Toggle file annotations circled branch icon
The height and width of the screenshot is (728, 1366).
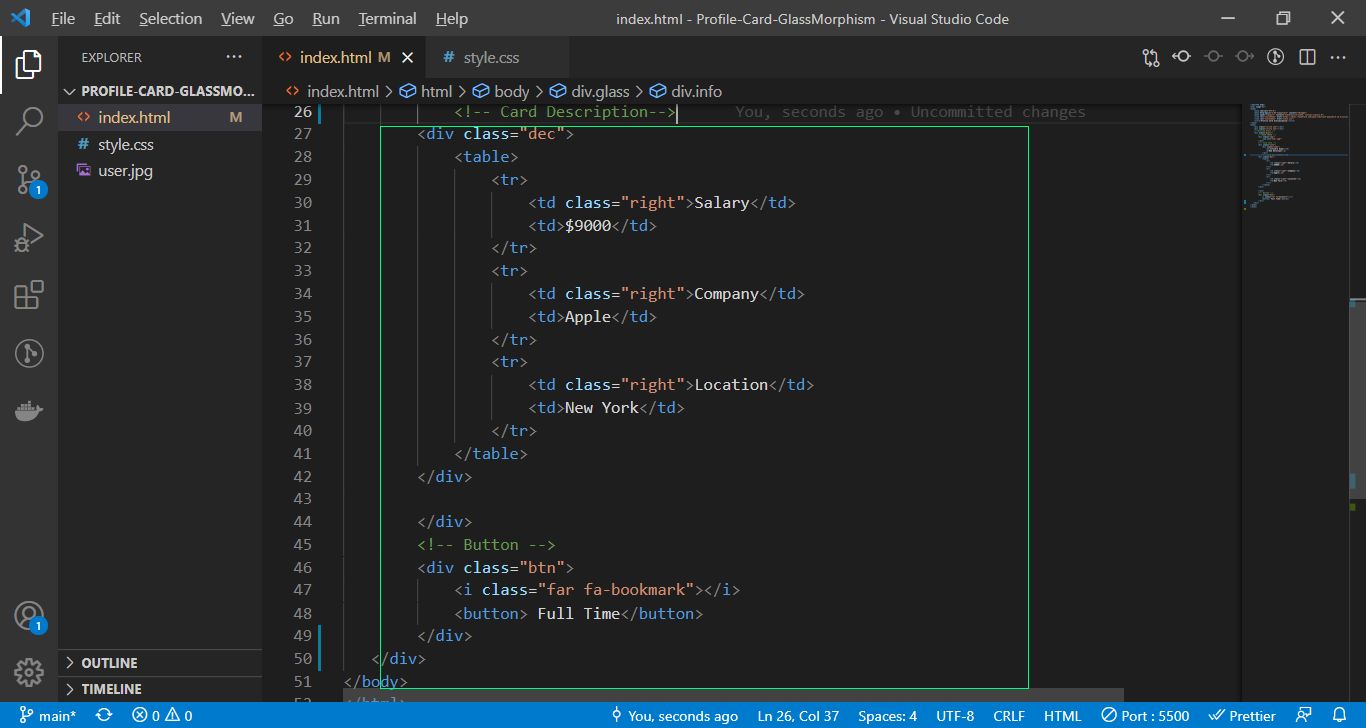[x=1275, y=57]
